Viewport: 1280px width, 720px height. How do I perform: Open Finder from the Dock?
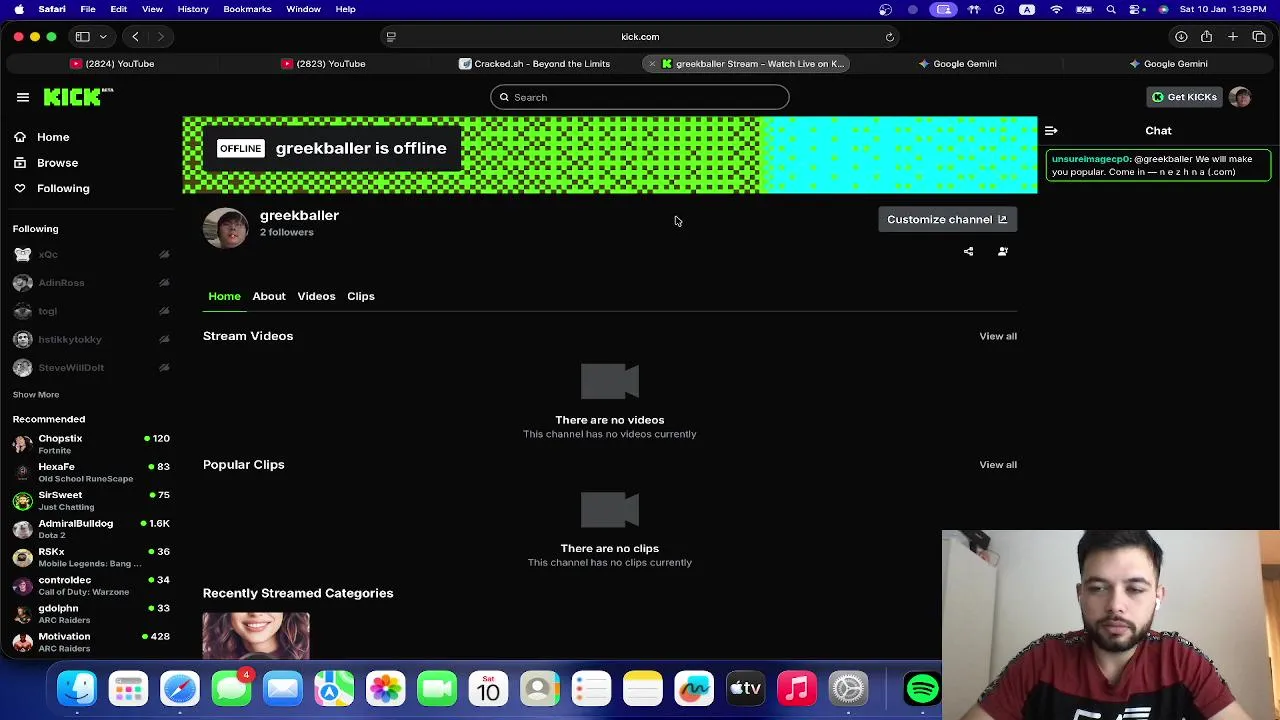click(x=77, y=688)
